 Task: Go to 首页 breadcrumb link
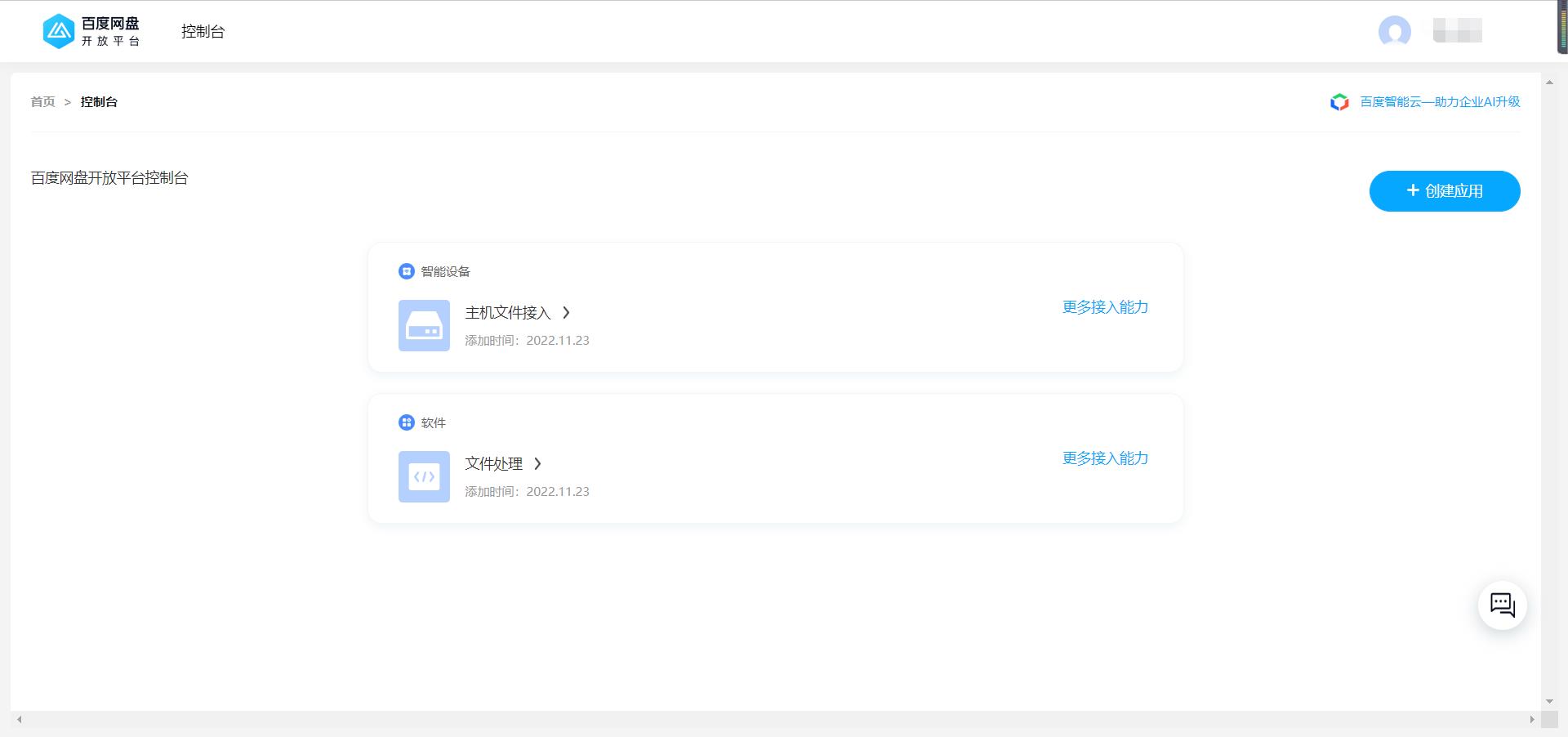(x=42, y=101)
